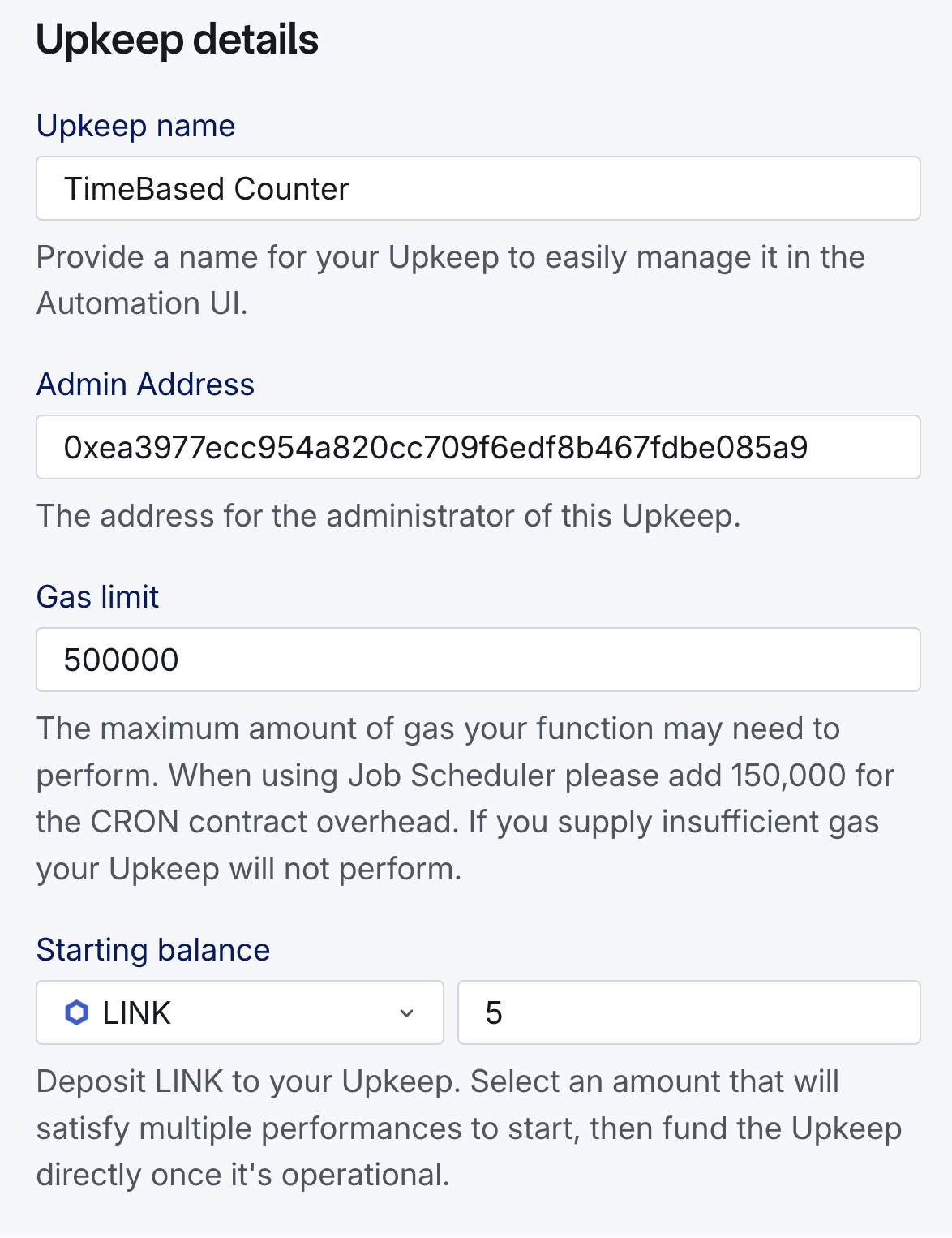Open the LINK currency dropdown

tap(239, 1012)
